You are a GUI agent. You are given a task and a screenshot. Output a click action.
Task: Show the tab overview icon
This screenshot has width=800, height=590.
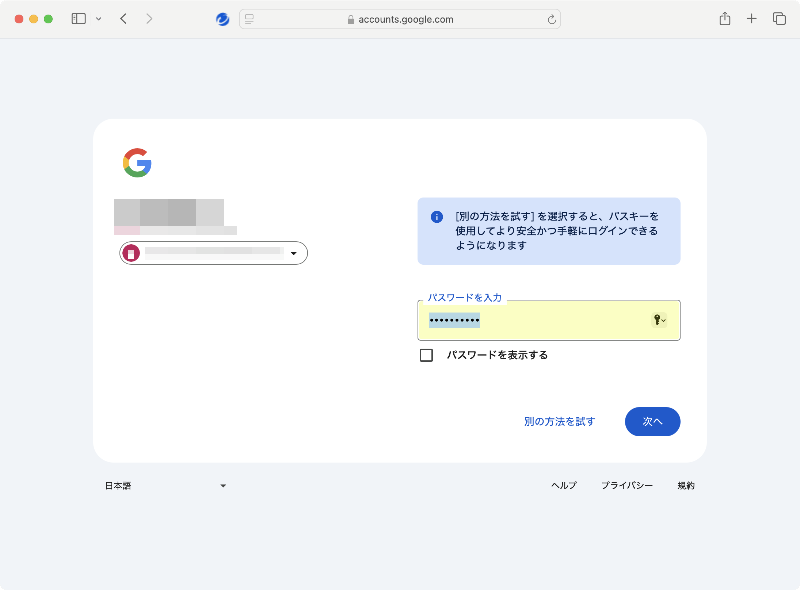click(x=779, y=19)
